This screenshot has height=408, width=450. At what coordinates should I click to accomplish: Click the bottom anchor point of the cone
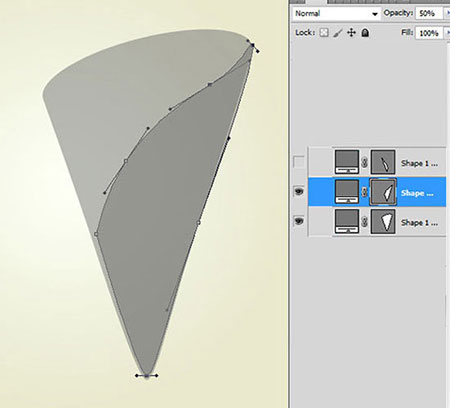147,376
